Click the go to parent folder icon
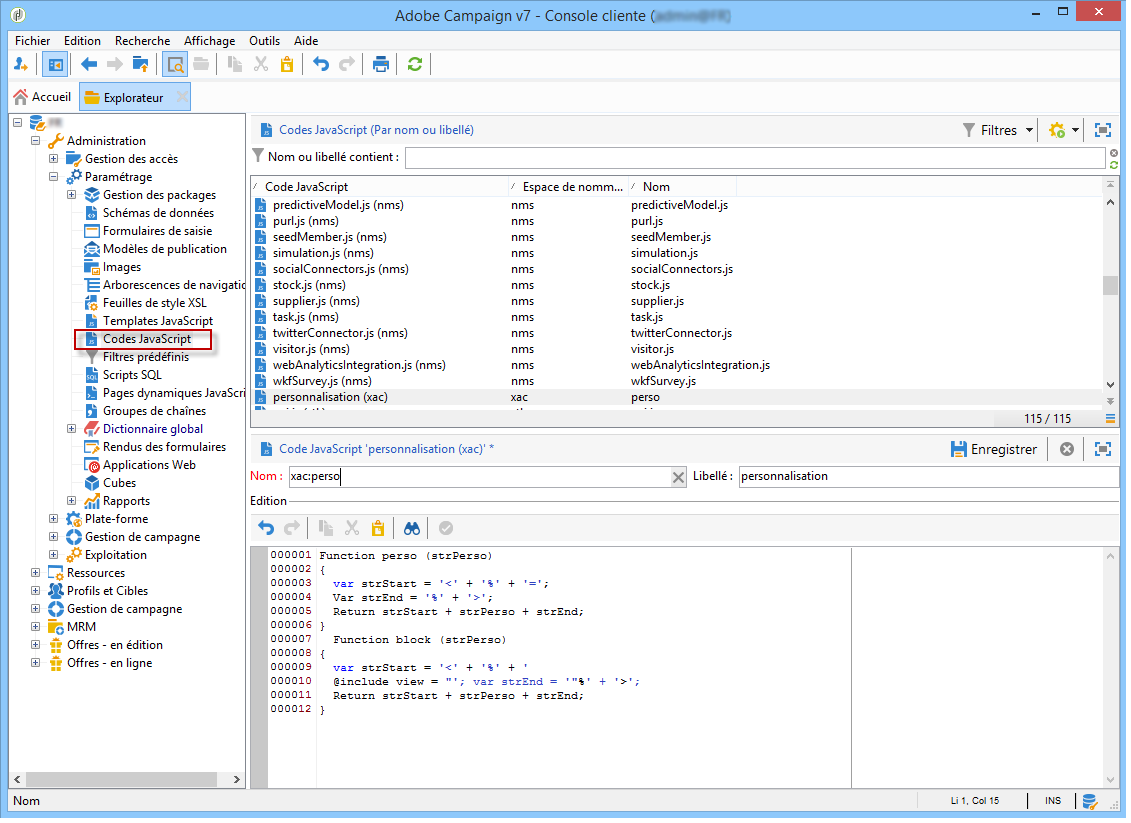The height and width of the screenshot is (823, 1131). coord(141,65)
